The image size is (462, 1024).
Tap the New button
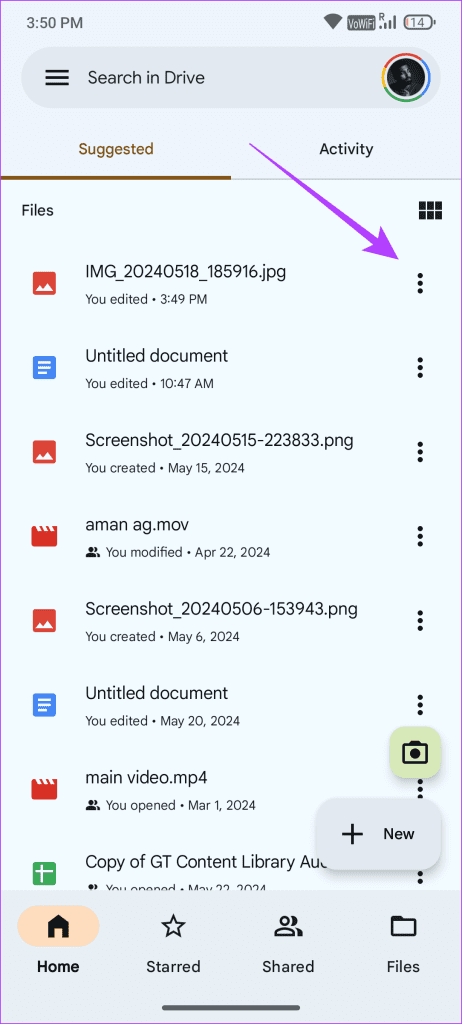click(x=378, y=834)
